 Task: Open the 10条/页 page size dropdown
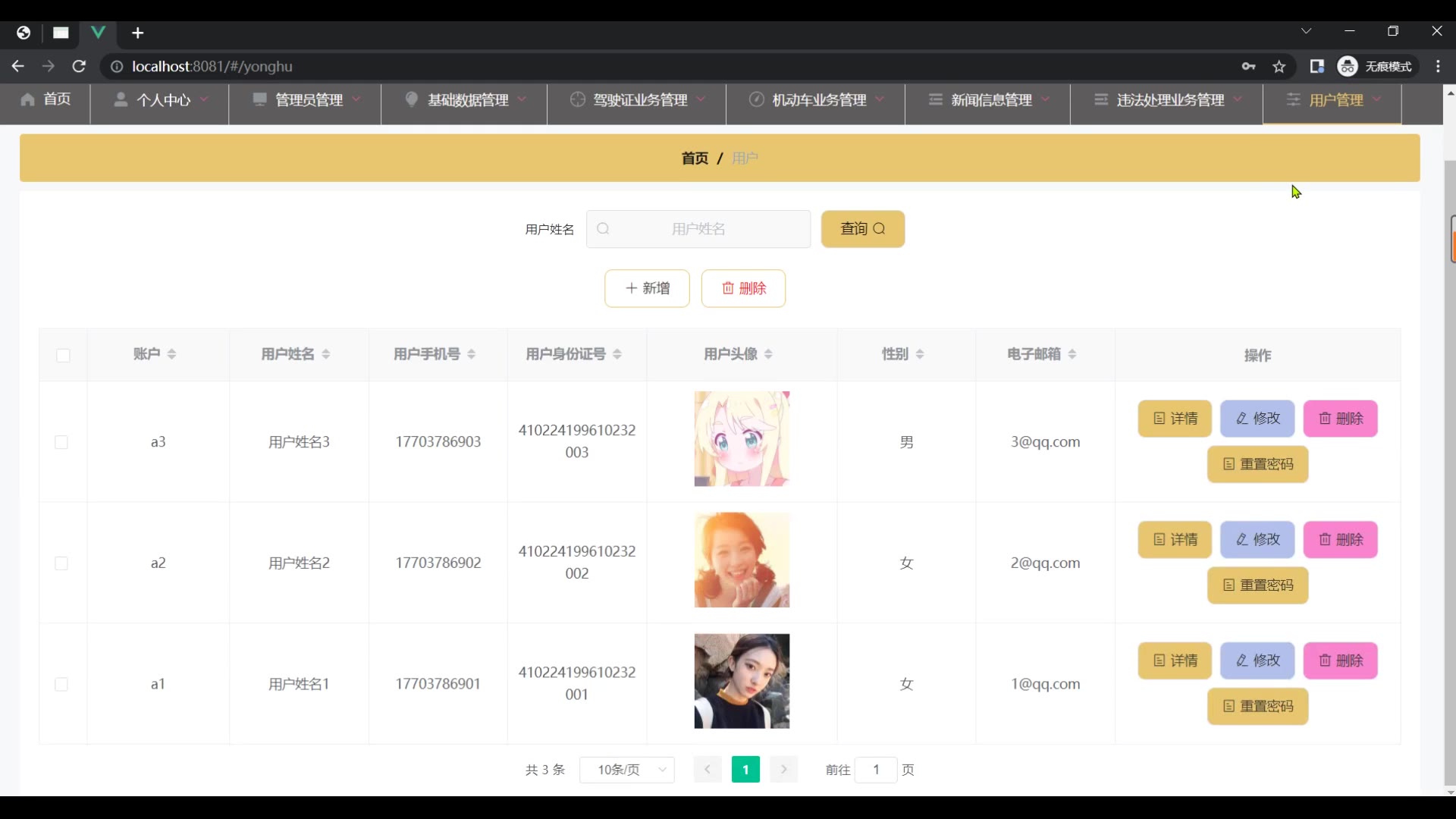pyautogui.click(x=627, y=770)
